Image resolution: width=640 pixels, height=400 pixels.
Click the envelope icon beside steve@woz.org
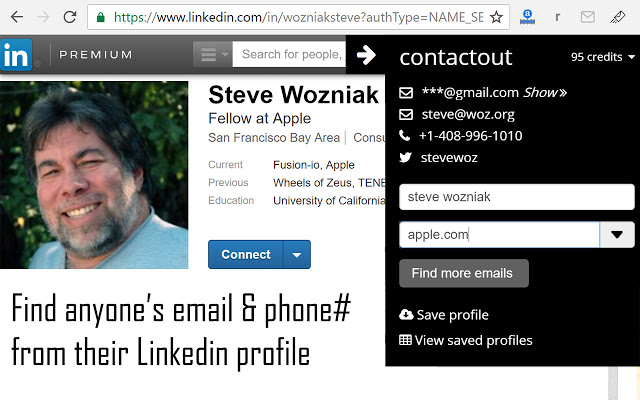[x=406, y=114]
